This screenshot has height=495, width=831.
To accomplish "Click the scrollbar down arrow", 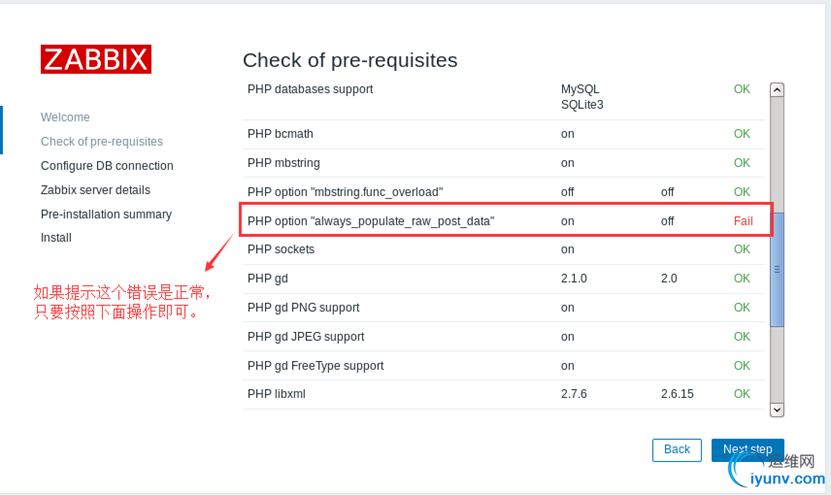I will (x=777, y=408).
